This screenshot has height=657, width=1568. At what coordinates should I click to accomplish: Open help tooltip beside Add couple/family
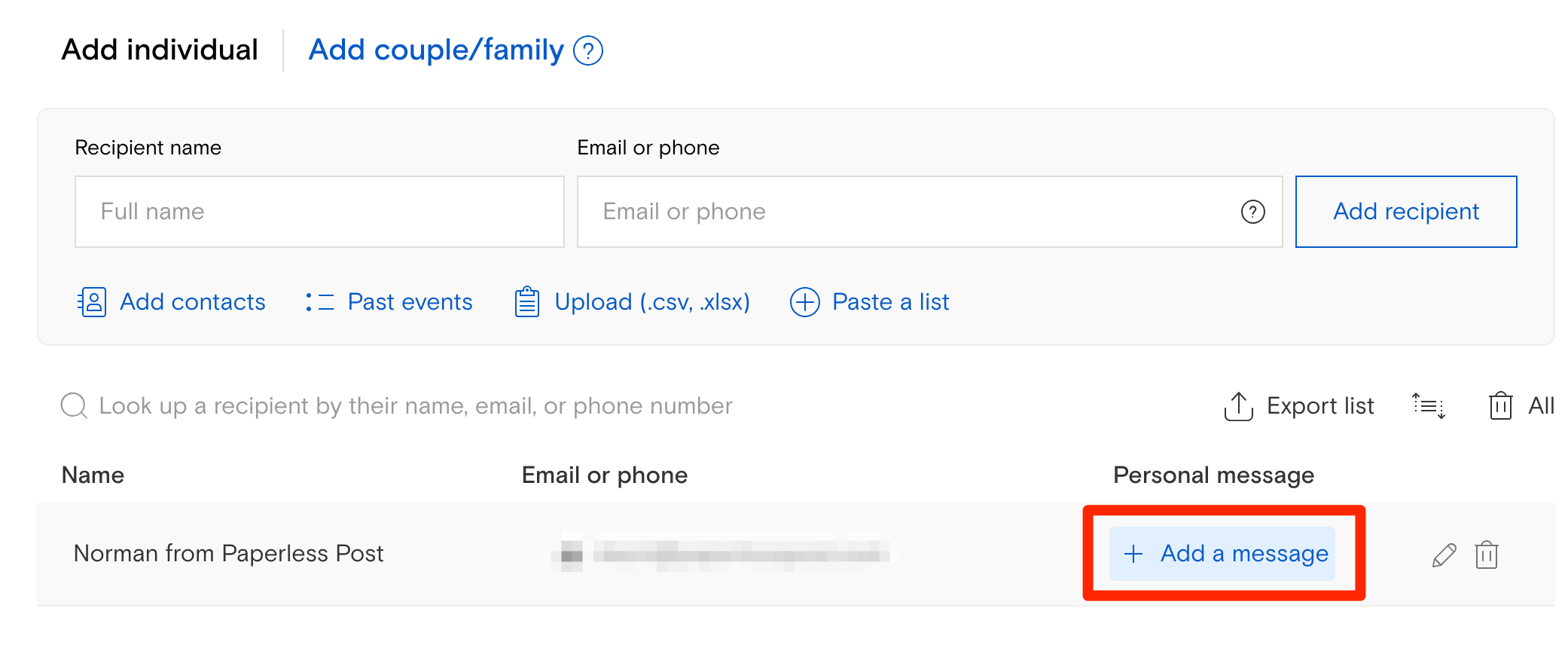click(590, 50)
